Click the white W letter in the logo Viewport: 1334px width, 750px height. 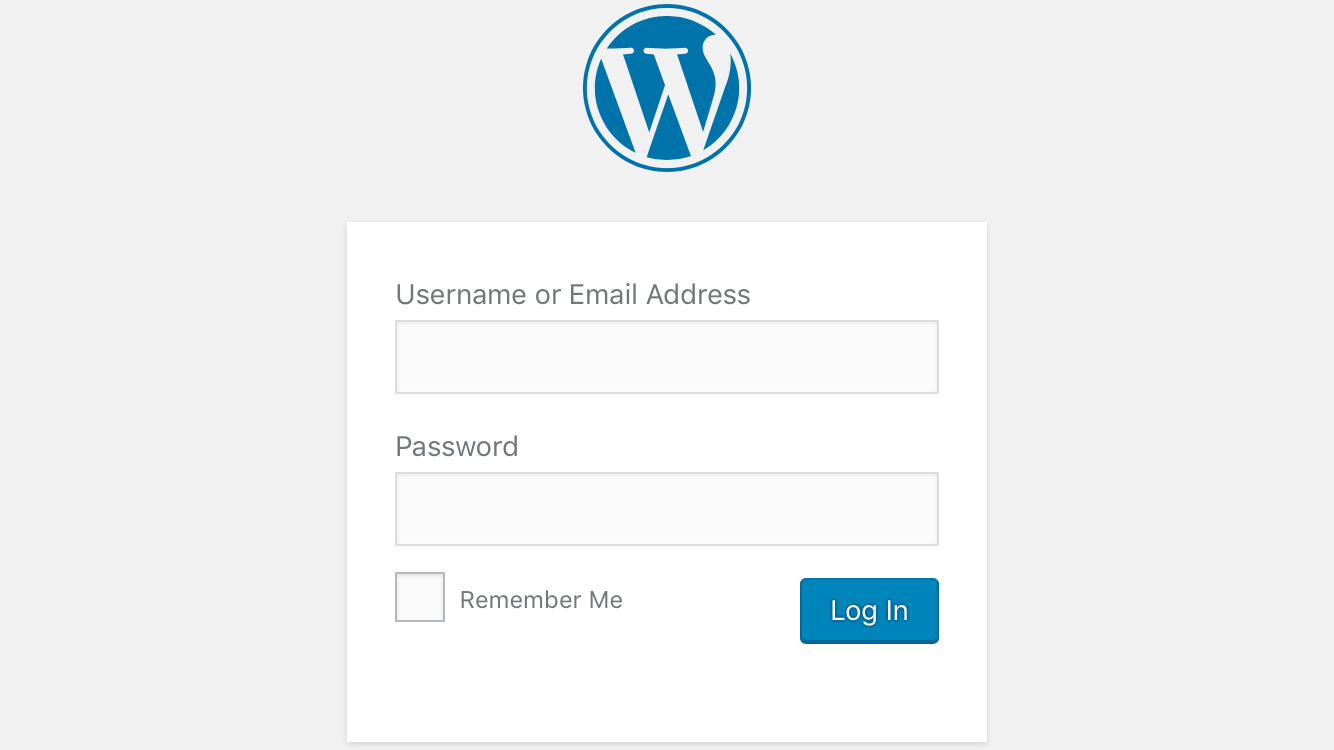[x=667, y=95]
